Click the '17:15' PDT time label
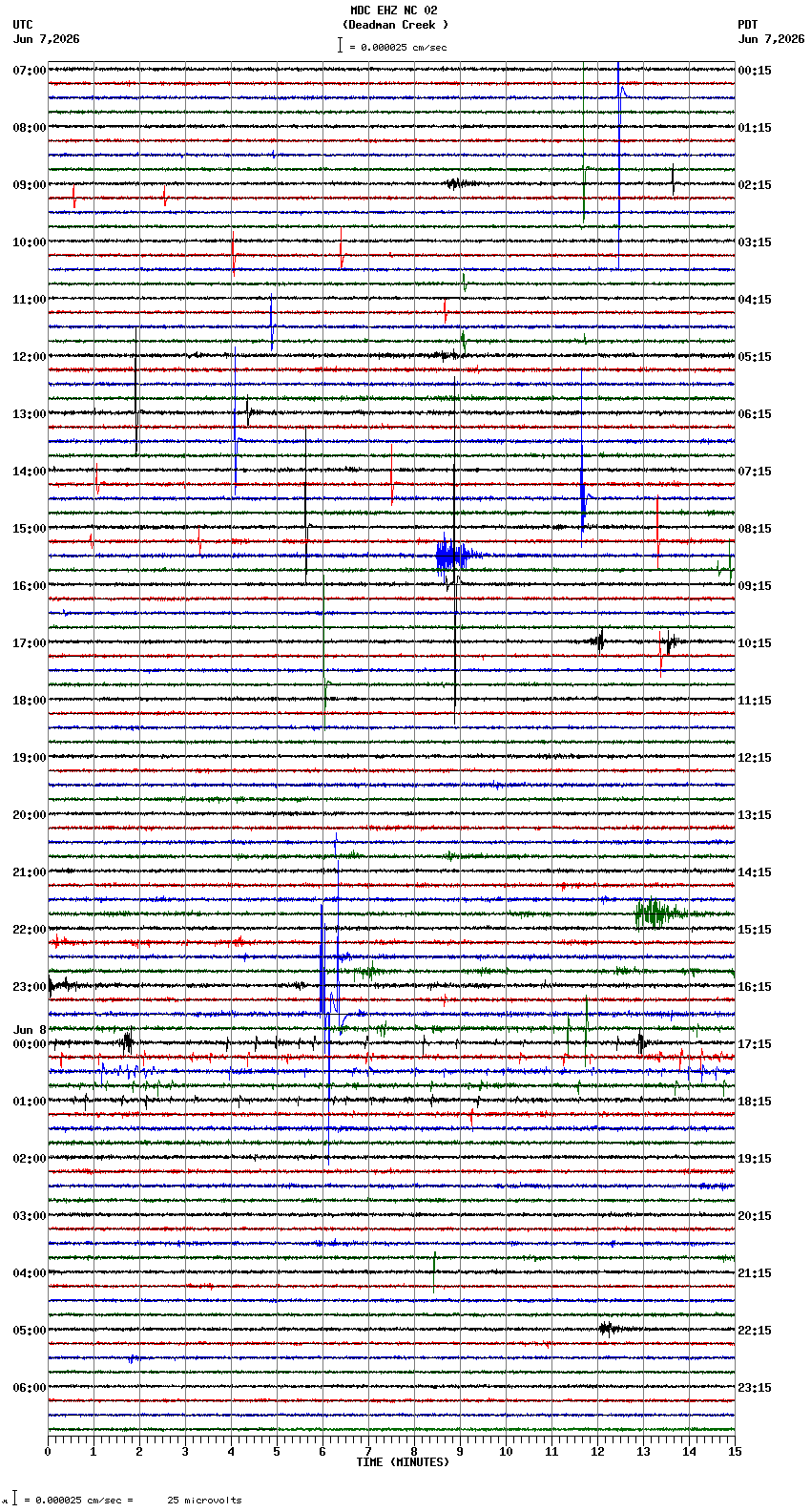The width and height of the screenshot is (811, 1512). pos(755,1044)
